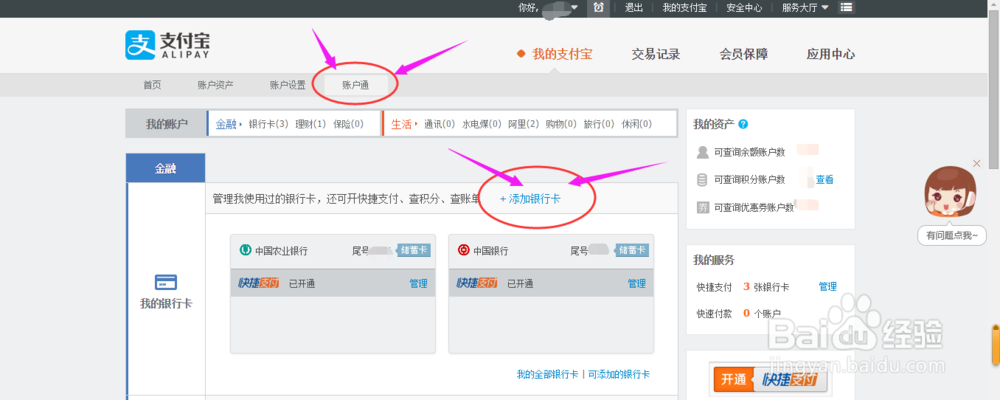The width and height of the screenshot is (1000, 400).
Task: Expand the username dropdown arrow
Action: click(574, 8)
